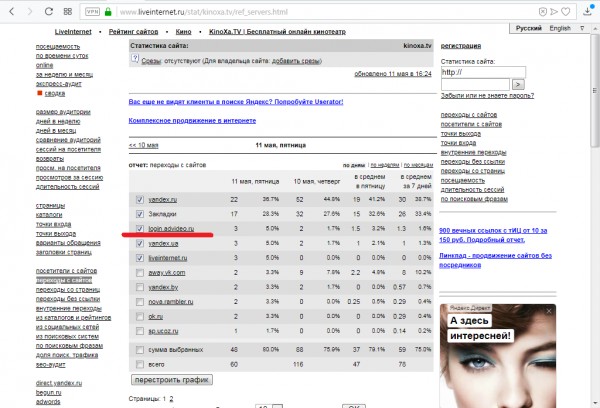Uncheck the liveinternet.ru row checkbox
This screenshot has height=408, width=600.
140,258
